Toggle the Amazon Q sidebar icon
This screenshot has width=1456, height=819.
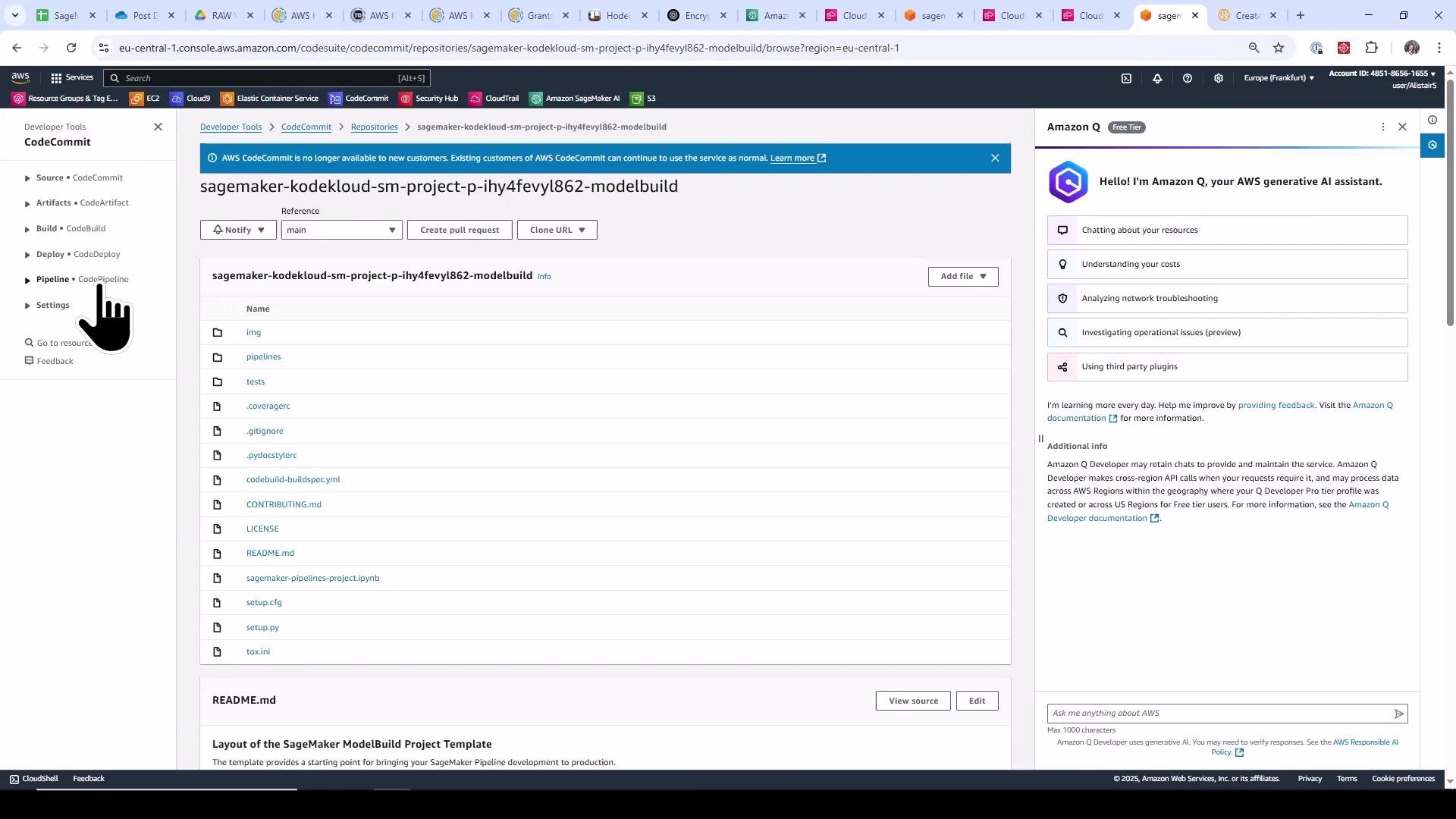click(x=1432, y=145)
